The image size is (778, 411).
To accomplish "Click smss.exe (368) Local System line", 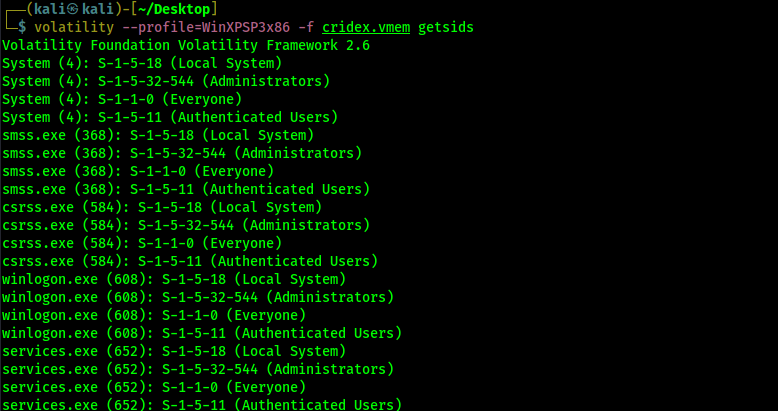I will pyautogui.click(x=158, y=135).
